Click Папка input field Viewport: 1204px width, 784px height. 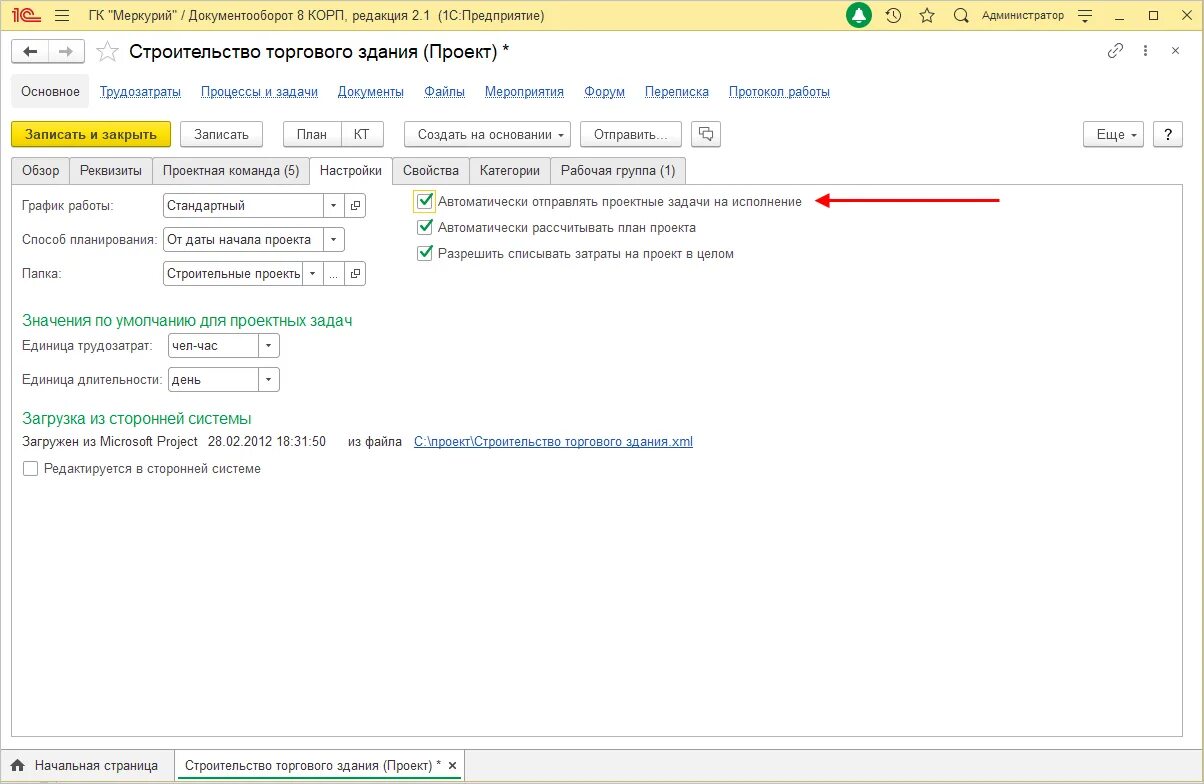(x=232, y=273)
